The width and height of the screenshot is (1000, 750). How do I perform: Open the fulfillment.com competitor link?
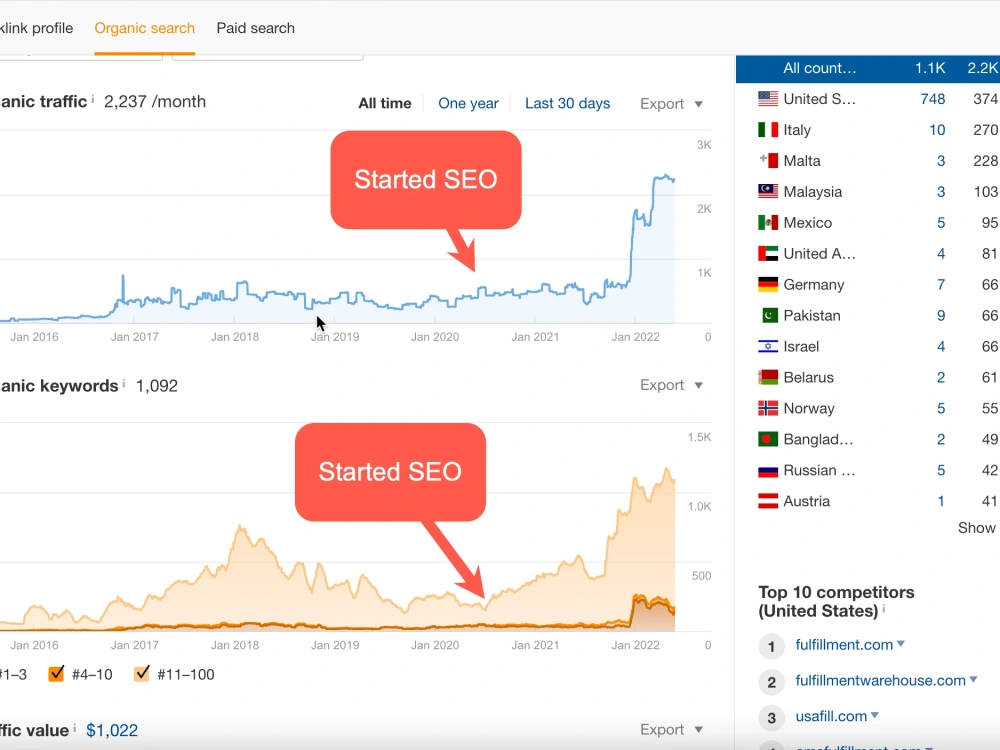[x=844, y=645]
